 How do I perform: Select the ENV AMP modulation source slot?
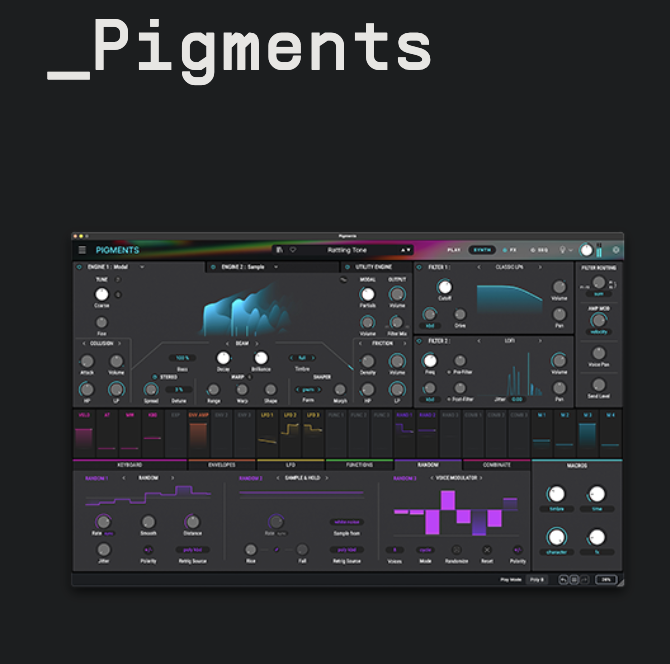[x=198, y=433]
